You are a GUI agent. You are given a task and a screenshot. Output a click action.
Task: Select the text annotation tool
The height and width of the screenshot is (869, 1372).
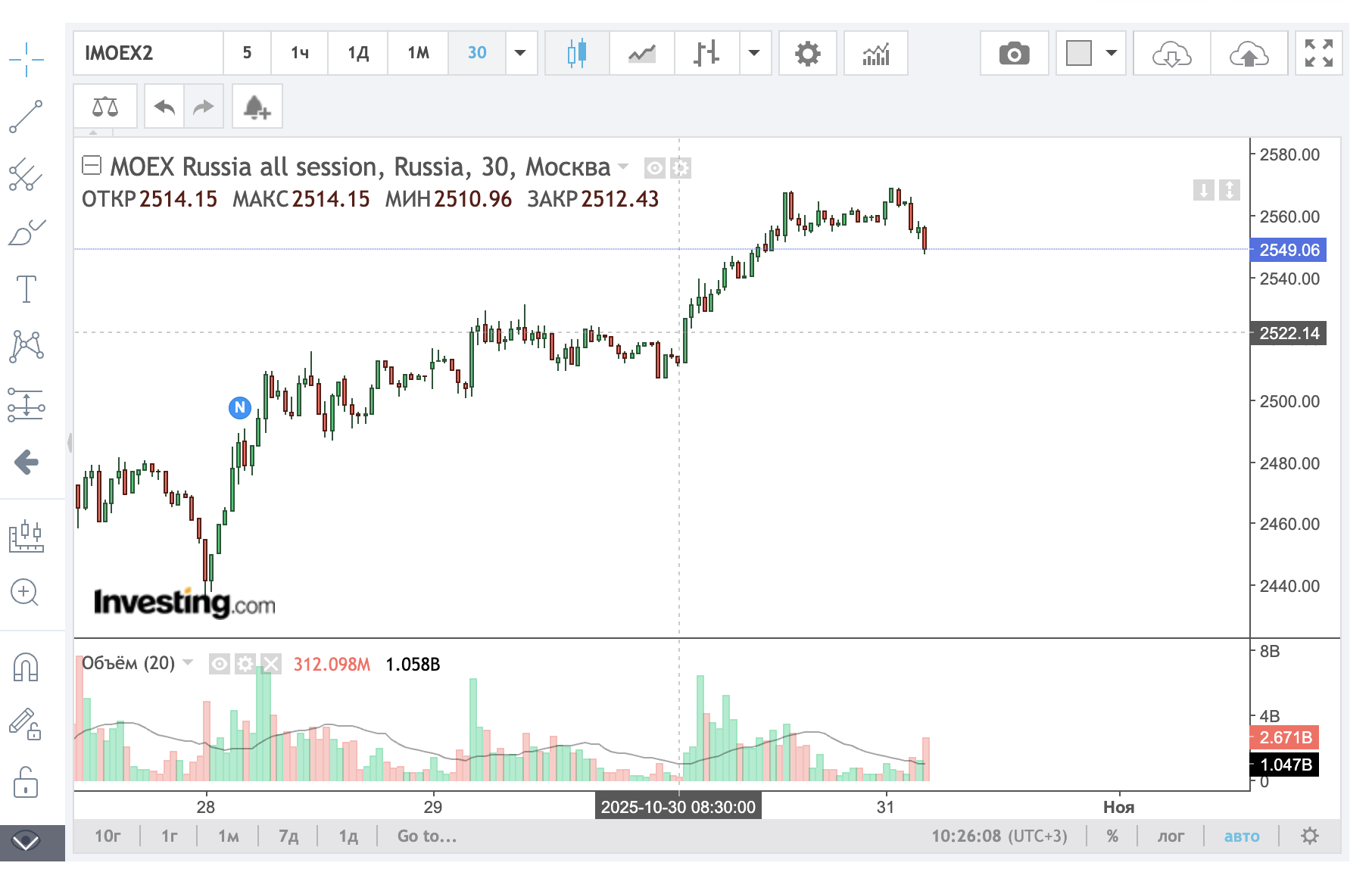(x=27, y=289)
